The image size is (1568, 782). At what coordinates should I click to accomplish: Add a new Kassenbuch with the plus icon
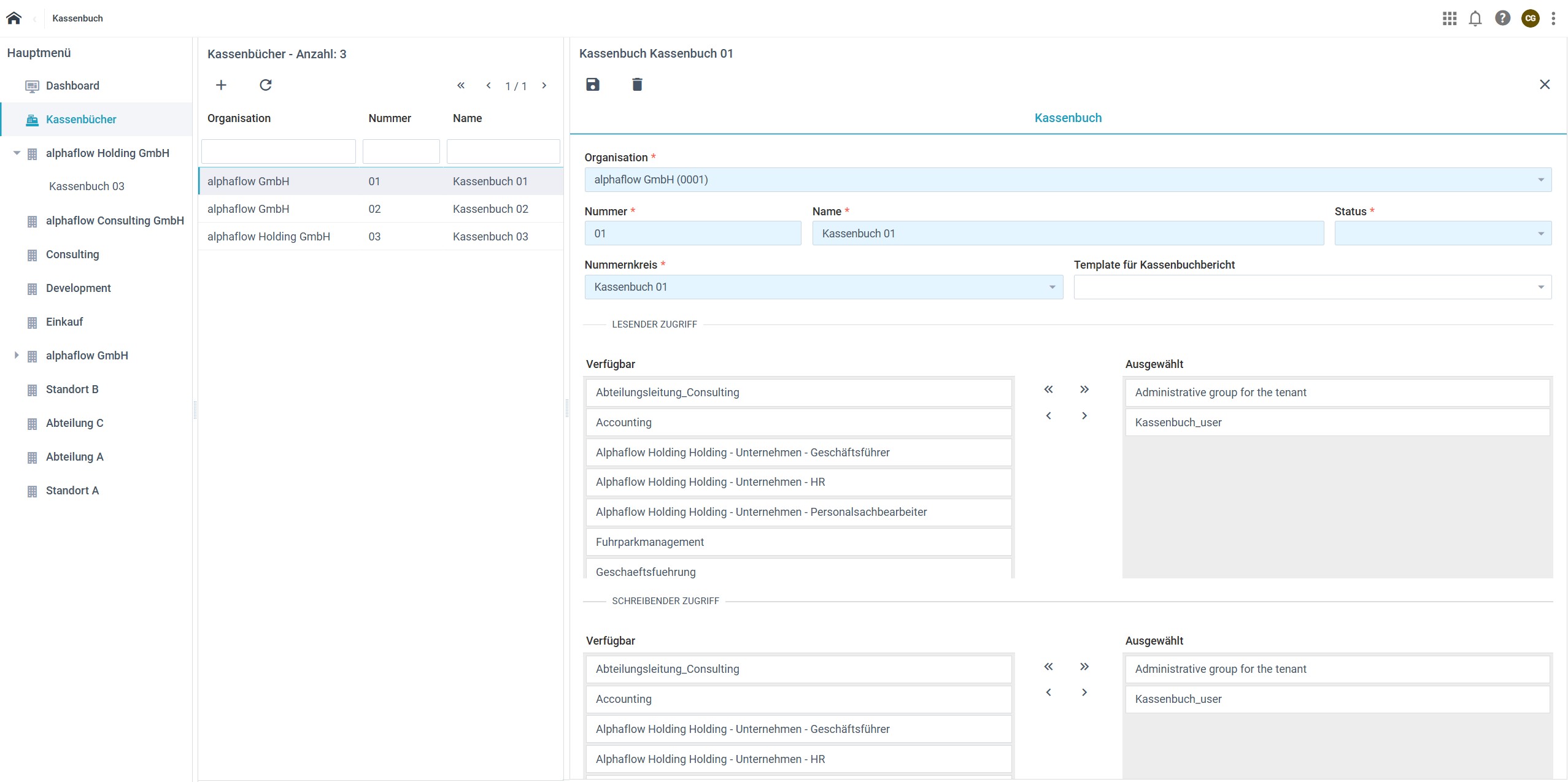coord(221,85)
